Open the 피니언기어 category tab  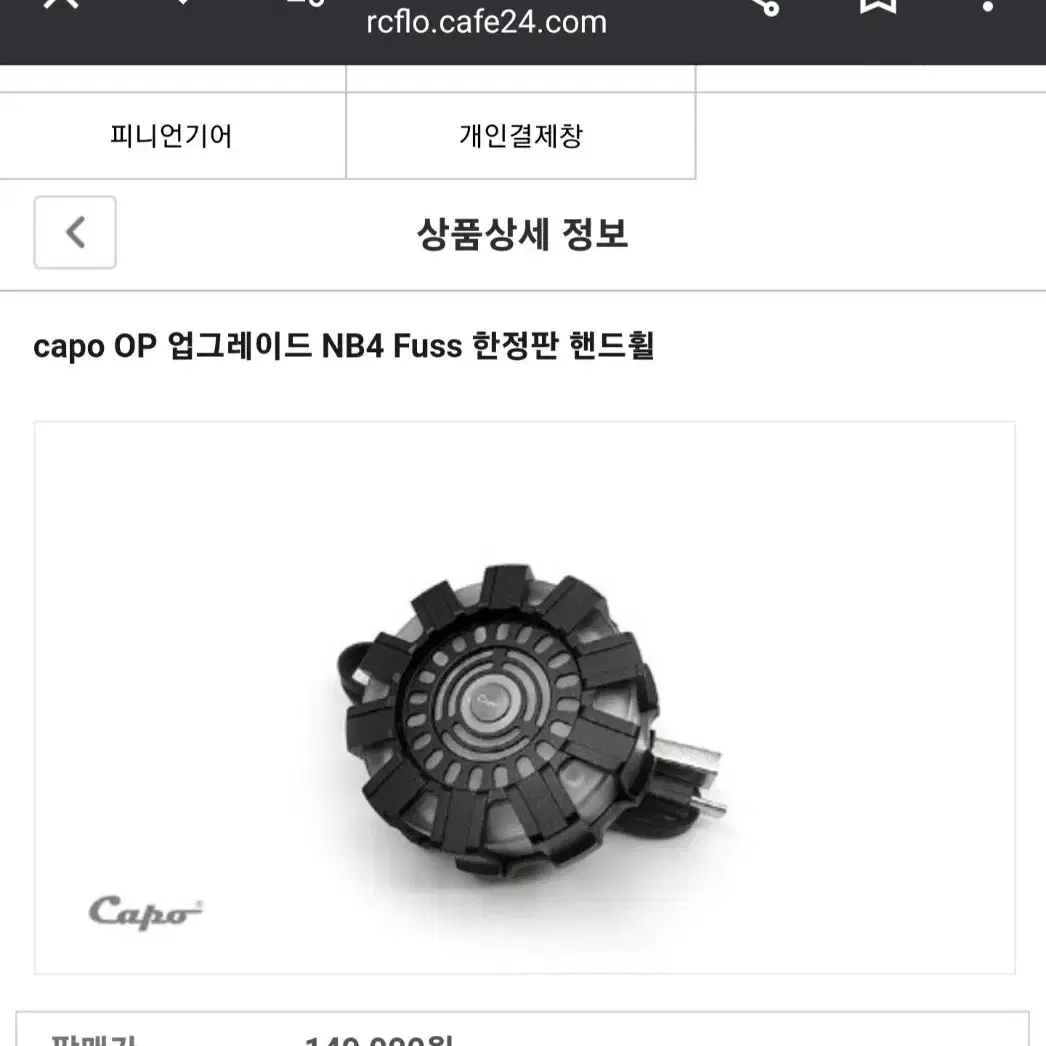point(172,136)
